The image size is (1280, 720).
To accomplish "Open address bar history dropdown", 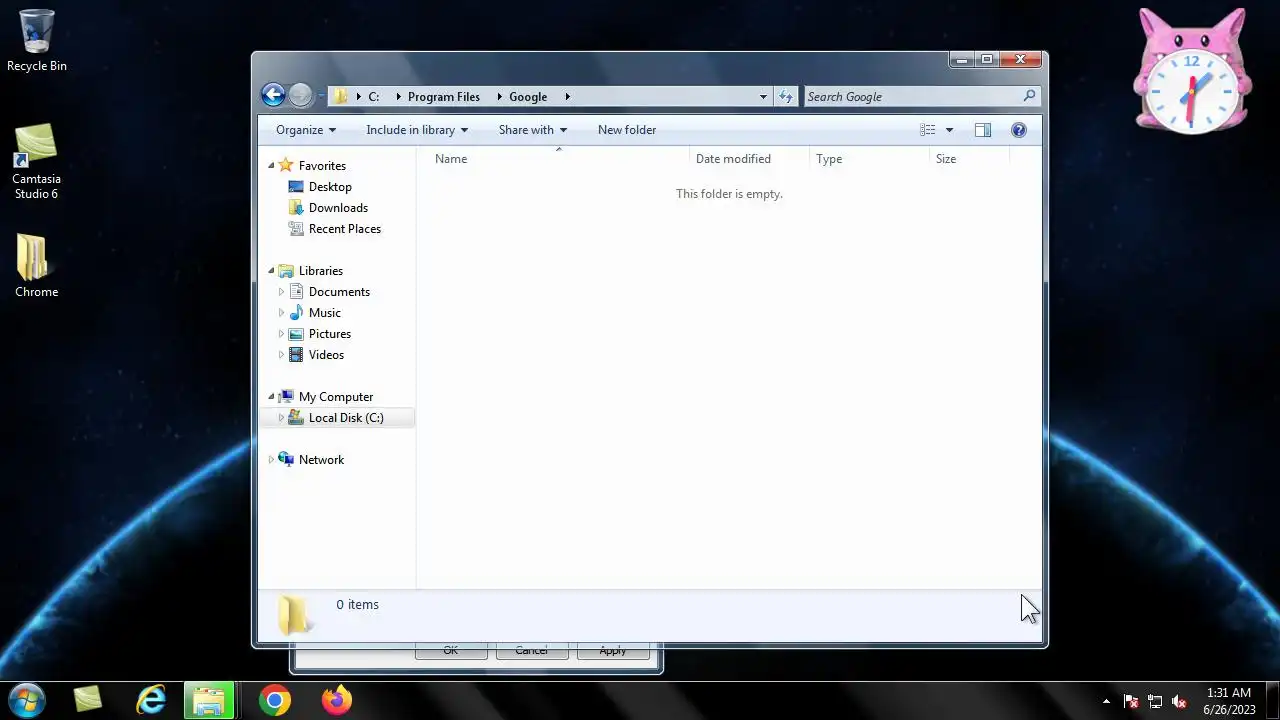I will [763, 97].
